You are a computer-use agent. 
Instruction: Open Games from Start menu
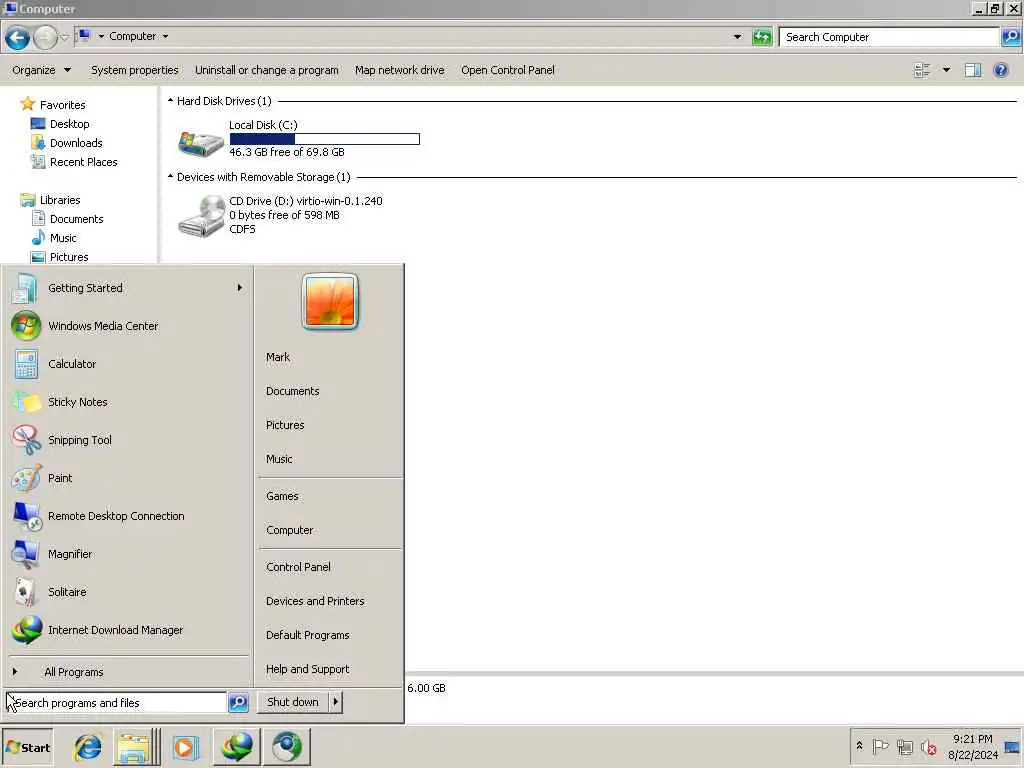click(x=282, y=496)
